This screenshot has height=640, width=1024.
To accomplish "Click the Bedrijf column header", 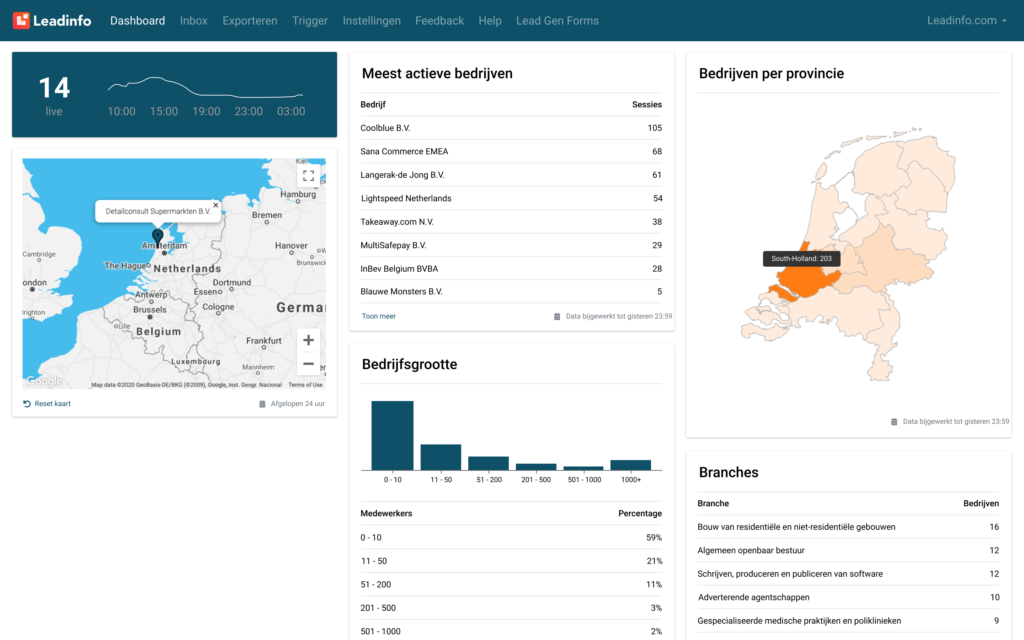I will point(373,104).
